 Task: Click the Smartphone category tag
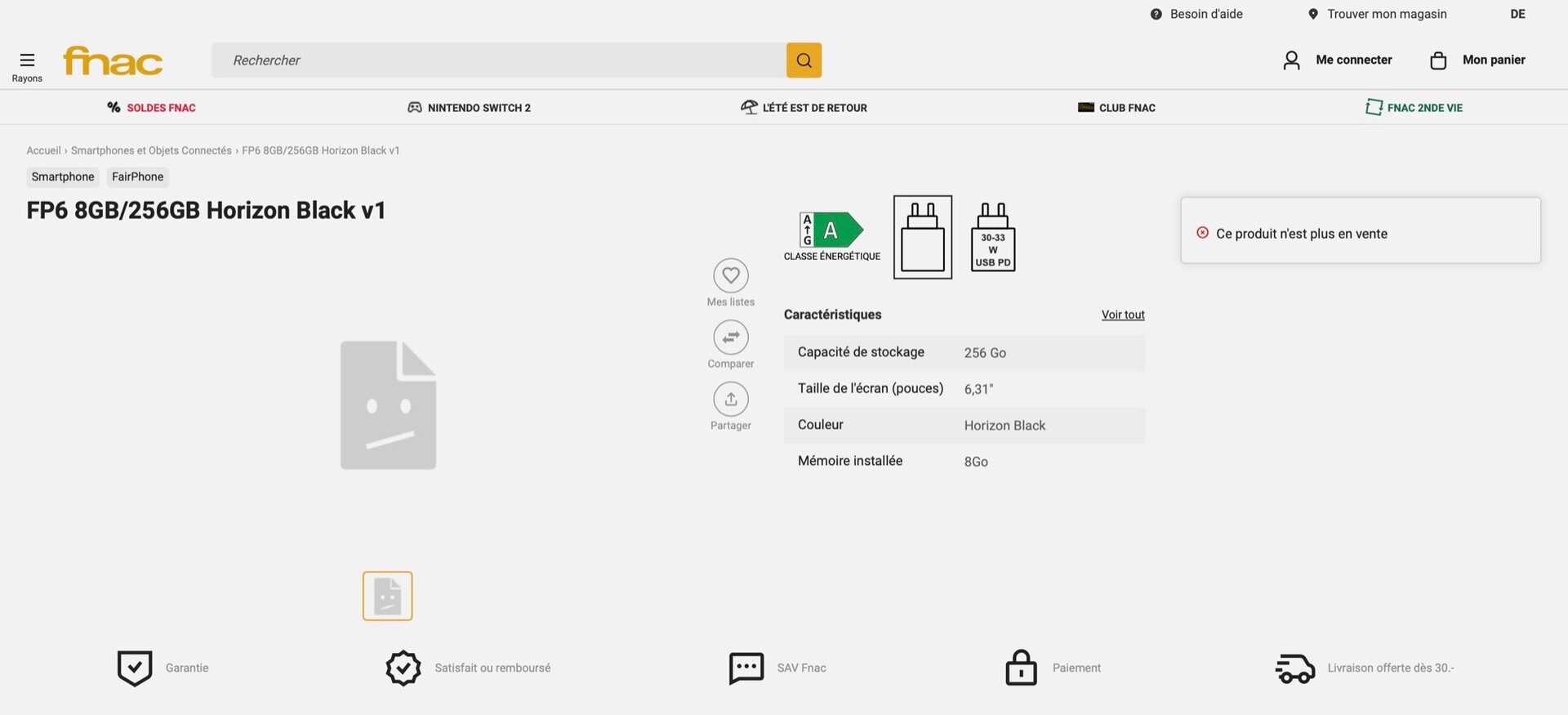click(63, 177)
